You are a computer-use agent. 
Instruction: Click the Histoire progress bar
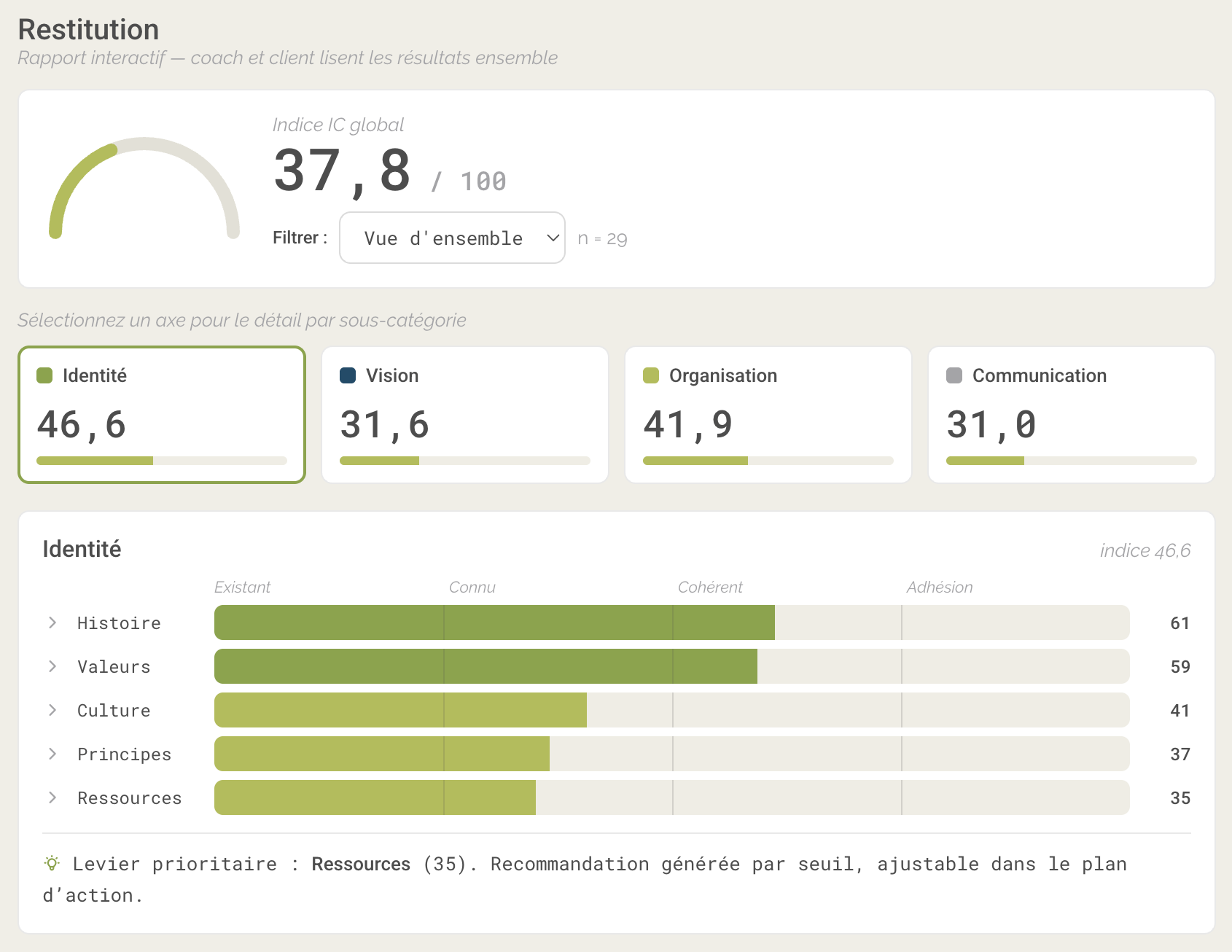[671, 623]
